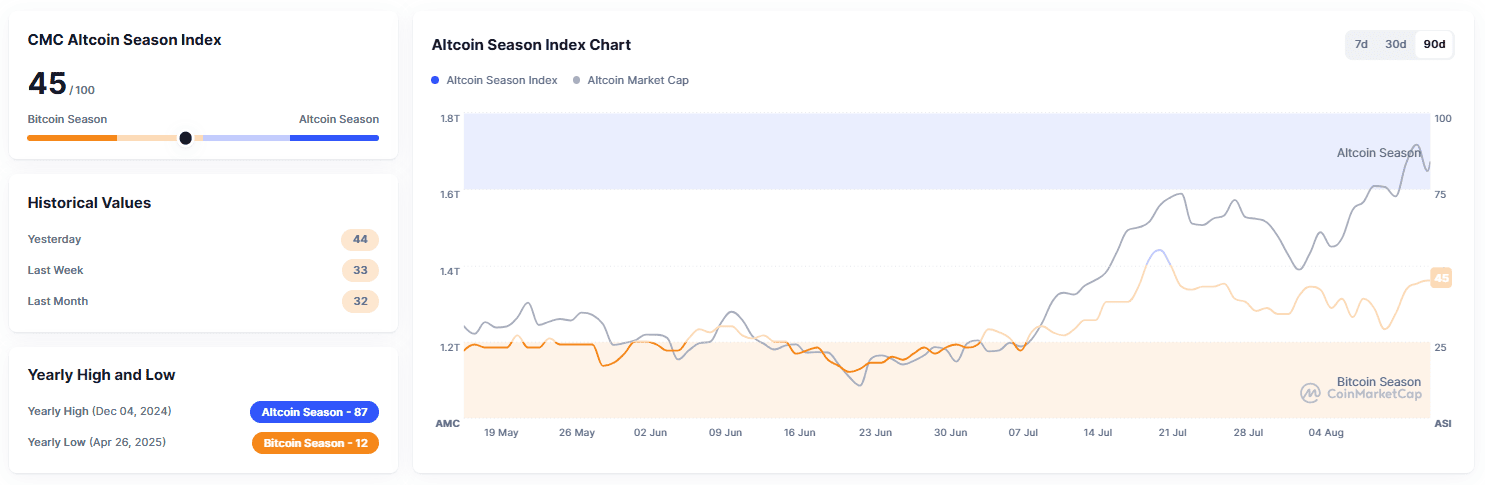The height and width of the screenshot is (485, 1485).
Task: Click the CoinMarketCap logo watermark icon
Action: (x=1310, y=393)
